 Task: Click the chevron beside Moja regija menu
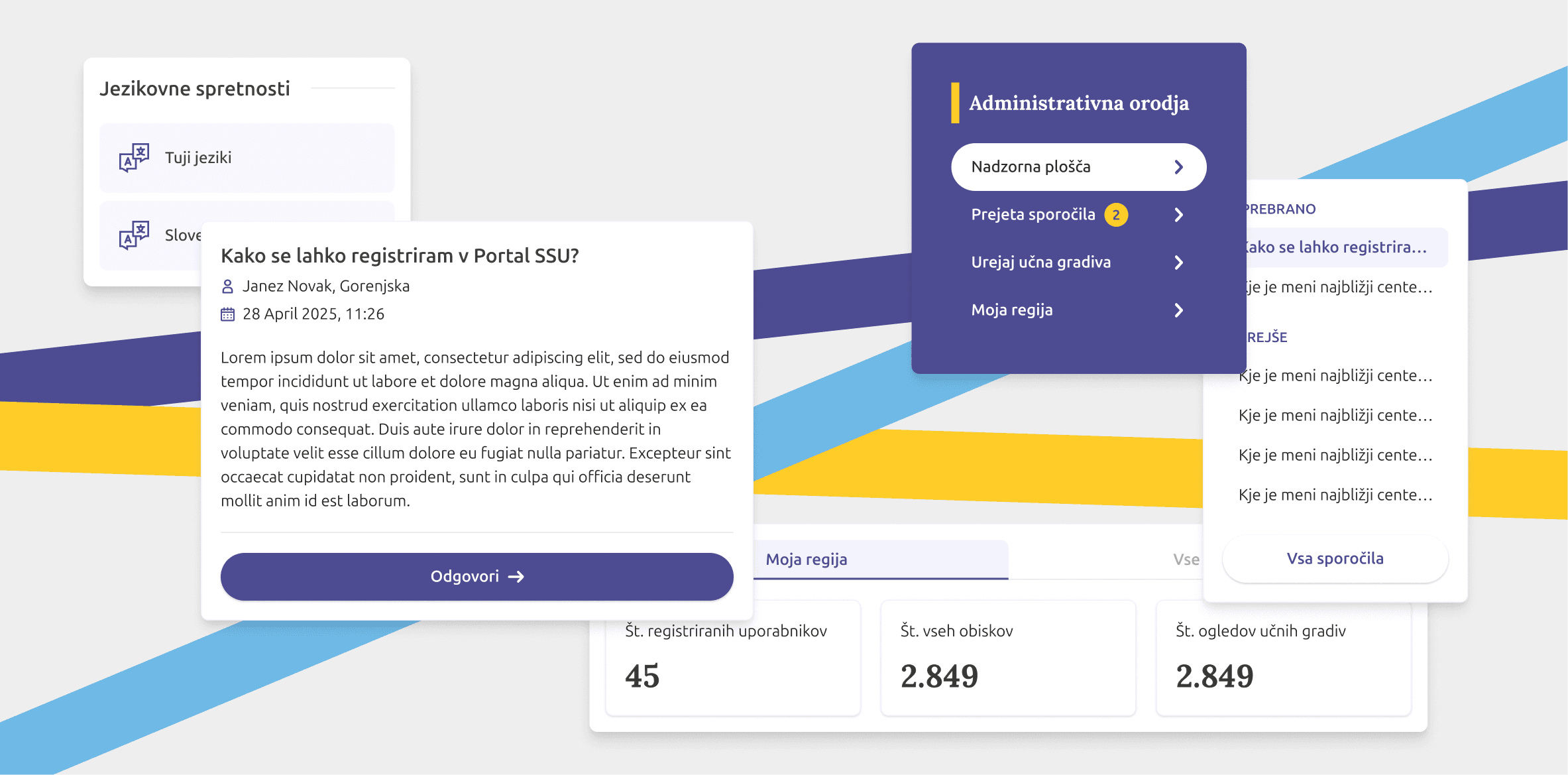pyautogui.click(x=1178, y=310)
